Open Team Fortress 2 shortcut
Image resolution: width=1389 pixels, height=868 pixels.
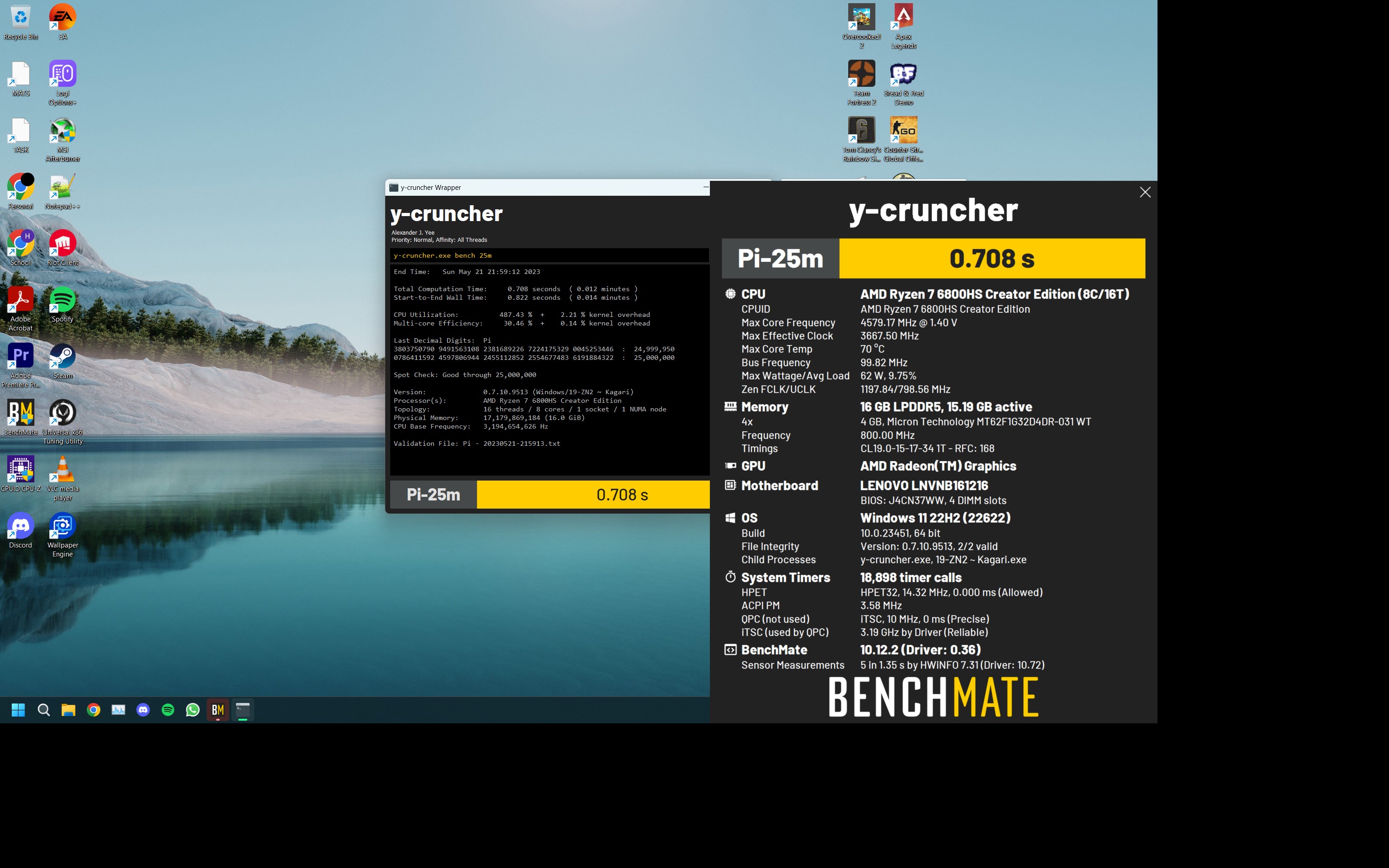point(861,83)
